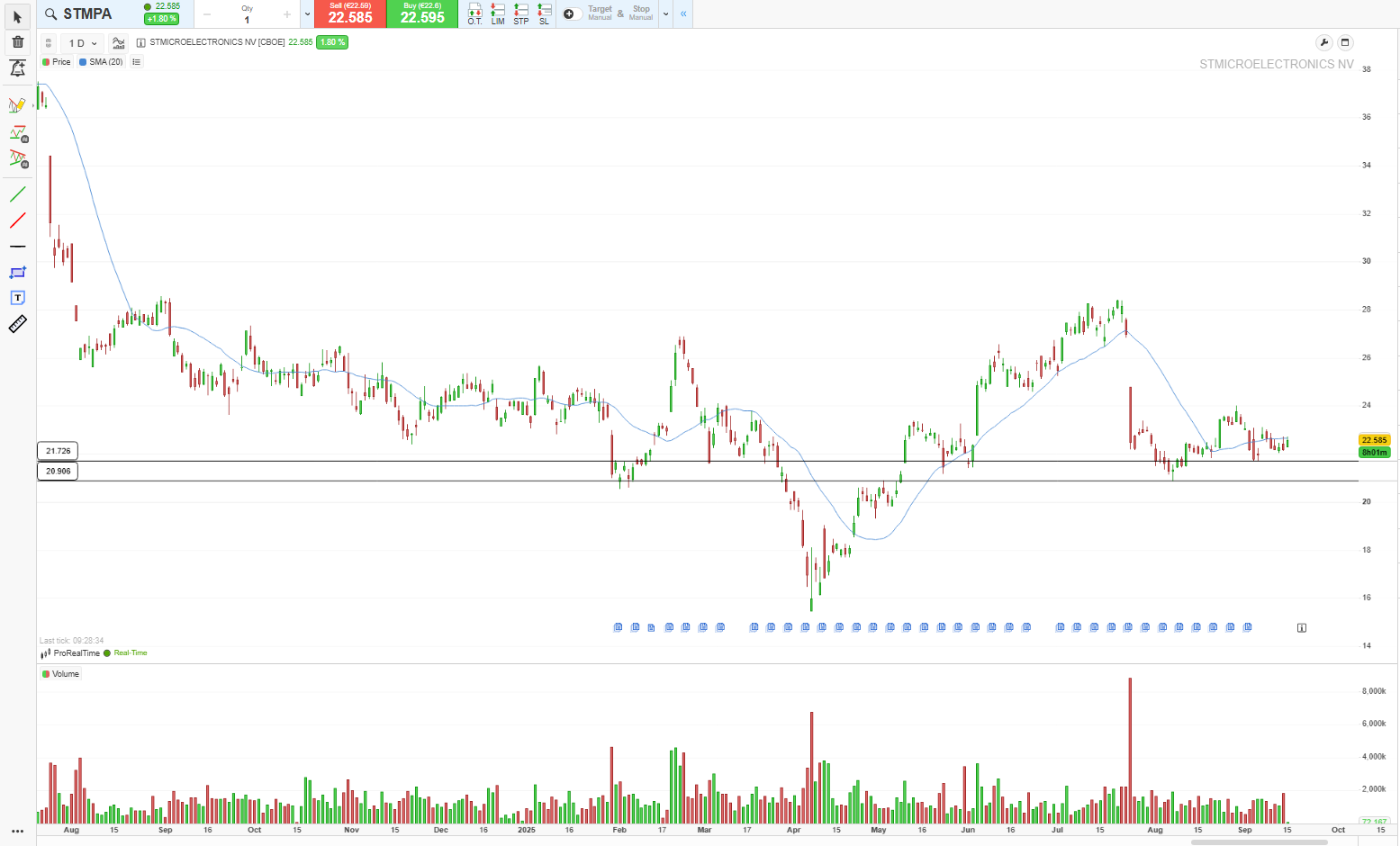This screenshot has width=1400, height=846.
Task: Activate the ruler measurement tool
Action: (17, 324)
